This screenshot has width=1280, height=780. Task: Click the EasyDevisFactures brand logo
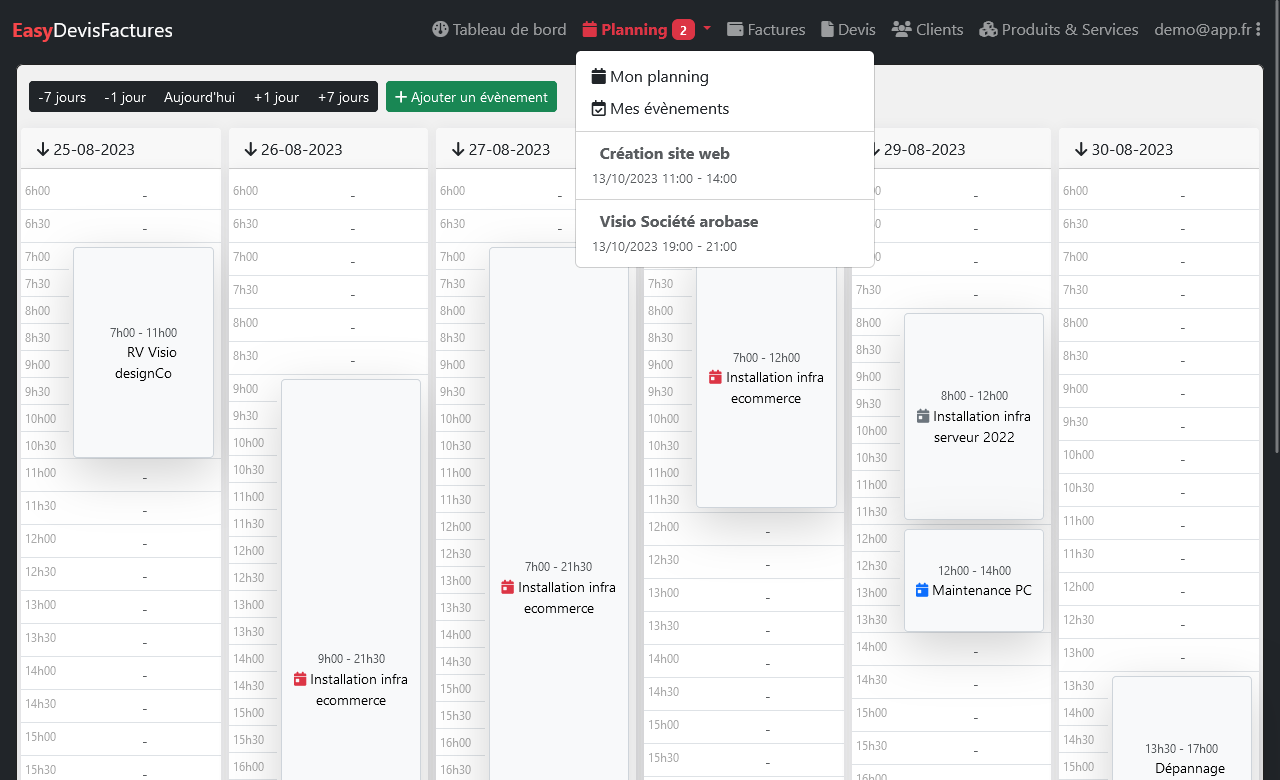coord(92,30)
